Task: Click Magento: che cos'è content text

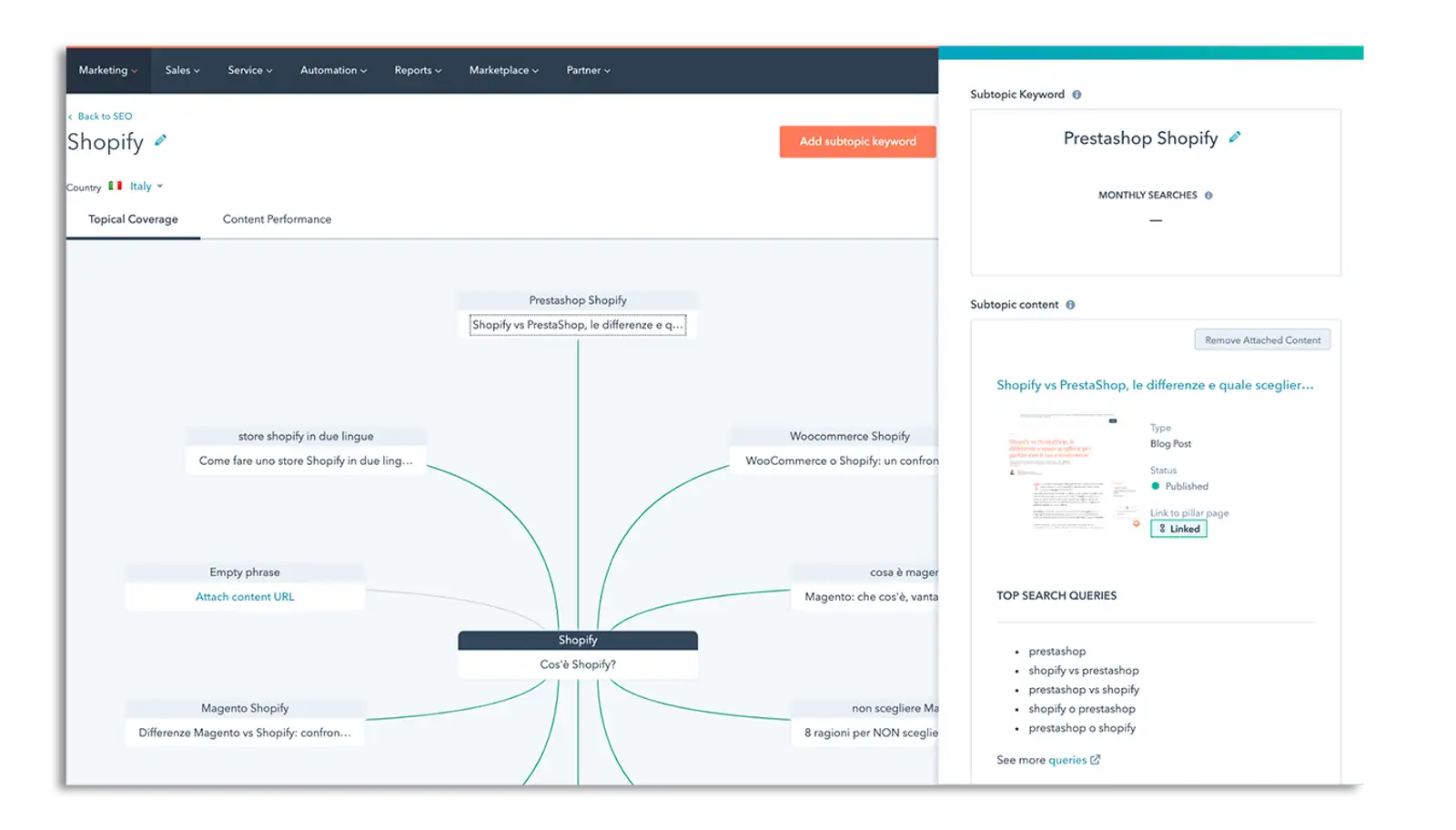Action: [x=871, y=597]
